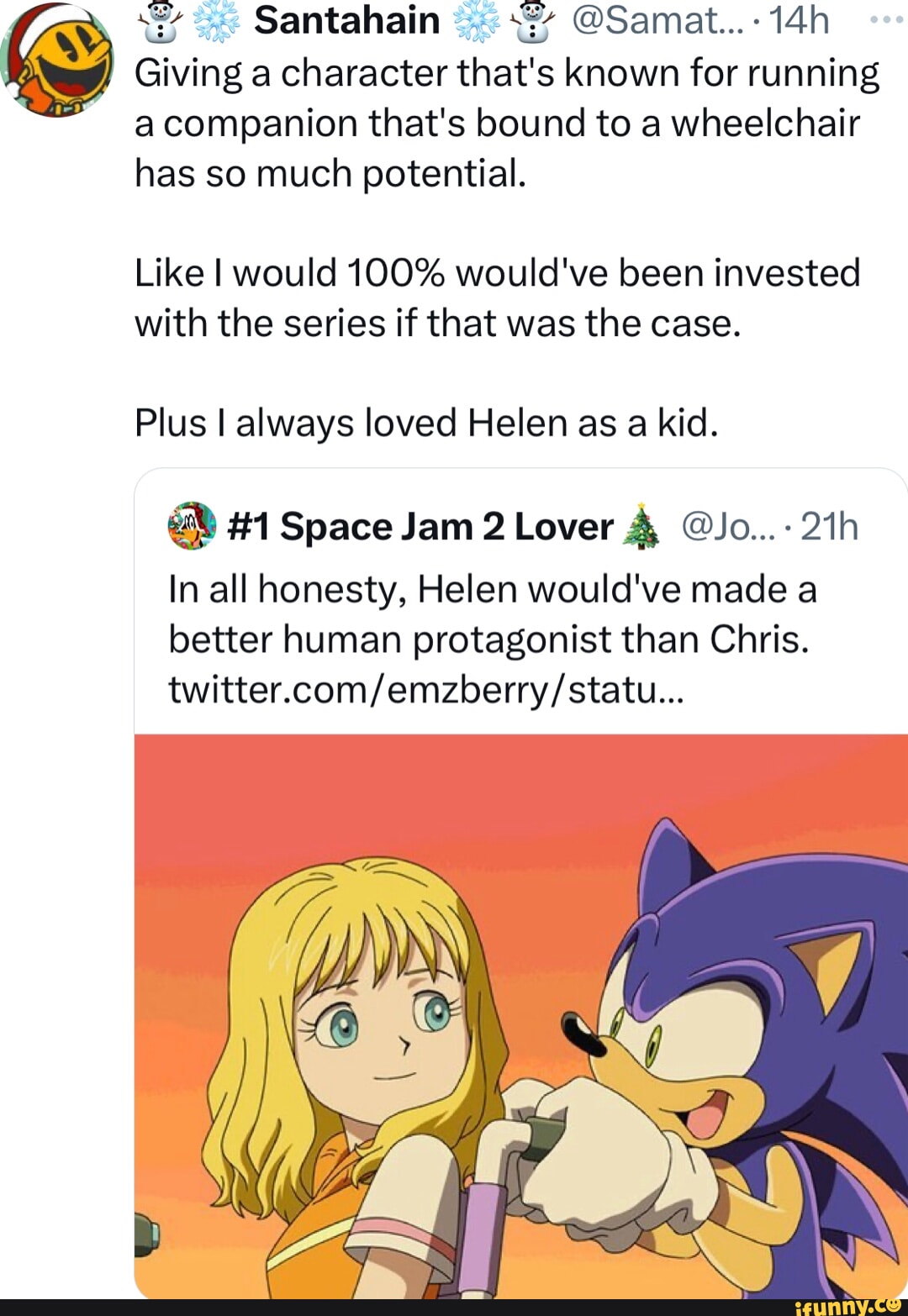Screen dimensions: 908x1316
Task: Follow the twitter.com/emzberry/statu... link
Action: [x=426, y=690]
